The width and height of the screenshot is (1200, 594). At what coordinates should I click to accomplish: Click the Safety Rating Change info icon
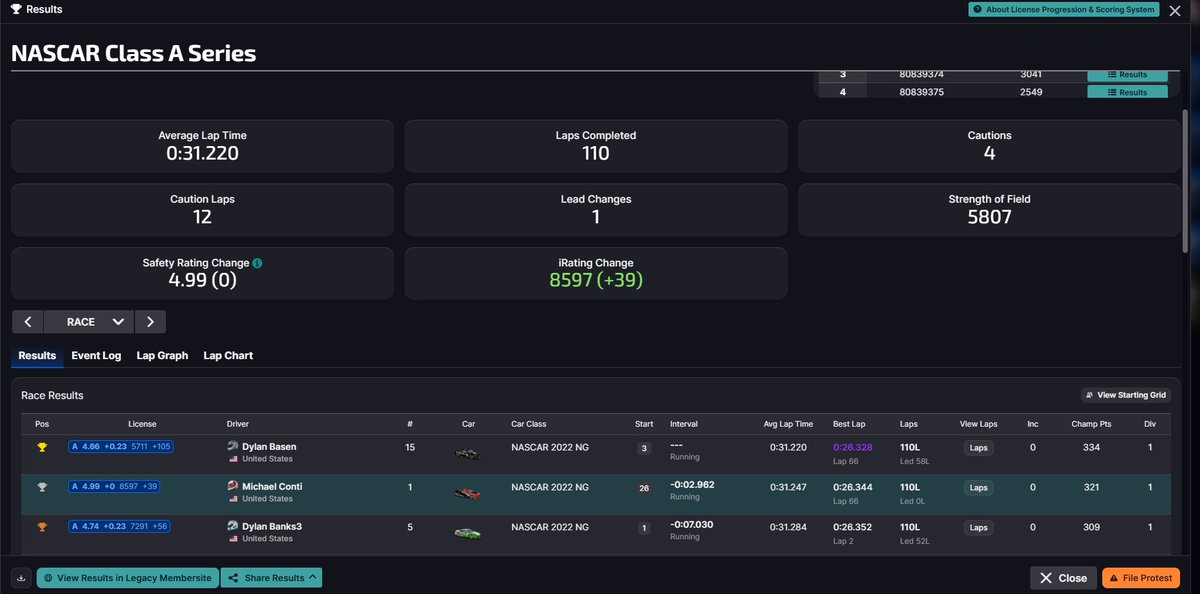[257, 263]
